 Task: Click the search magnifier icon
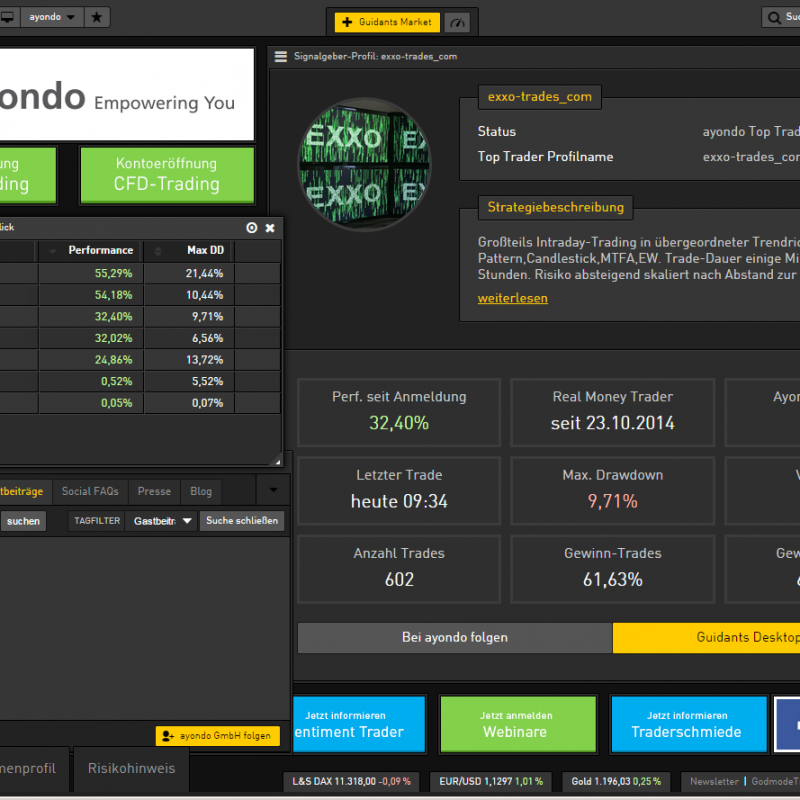pyautogui.click(x=775, y=17)
